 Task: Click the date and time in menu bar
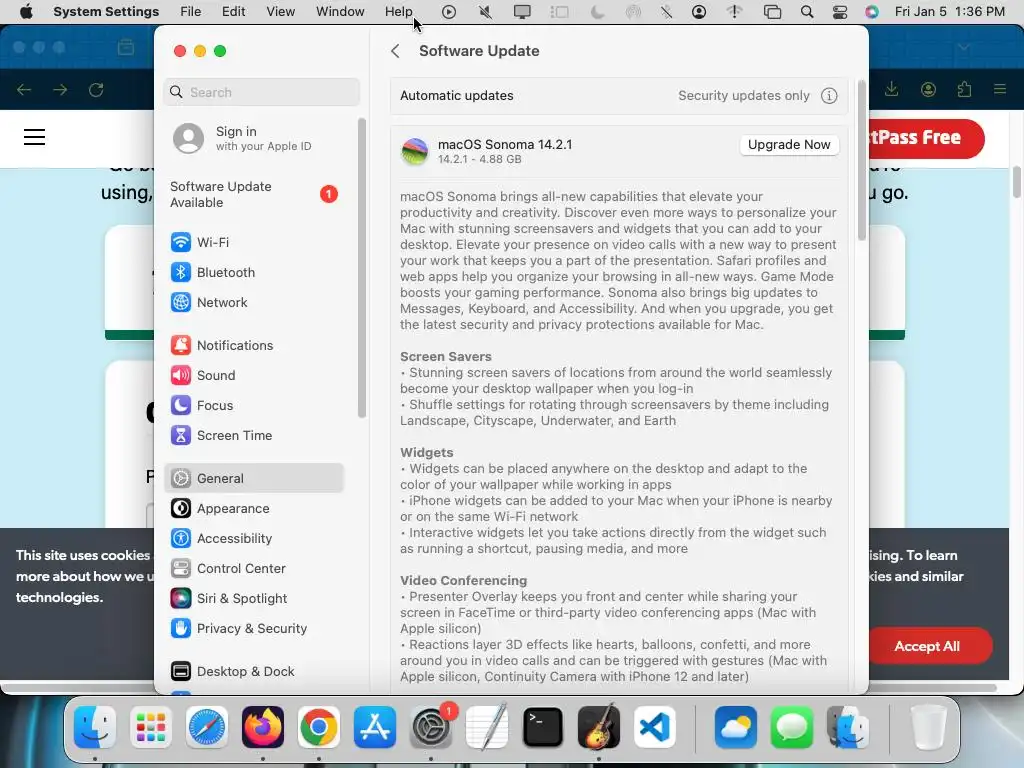coord(950,12)
